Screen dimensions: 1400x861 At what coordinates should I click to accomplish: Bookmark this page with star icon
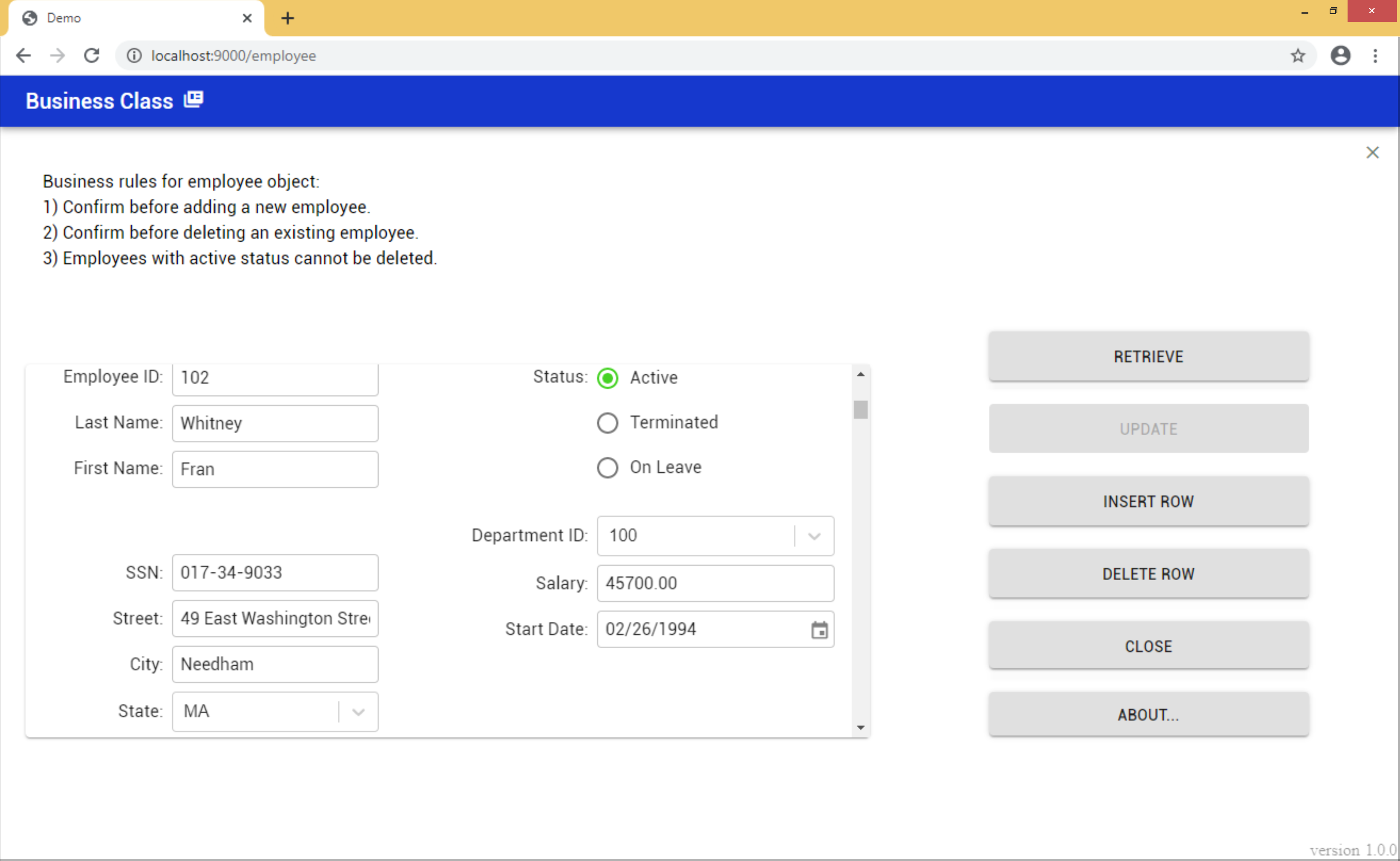point(1298,56)
